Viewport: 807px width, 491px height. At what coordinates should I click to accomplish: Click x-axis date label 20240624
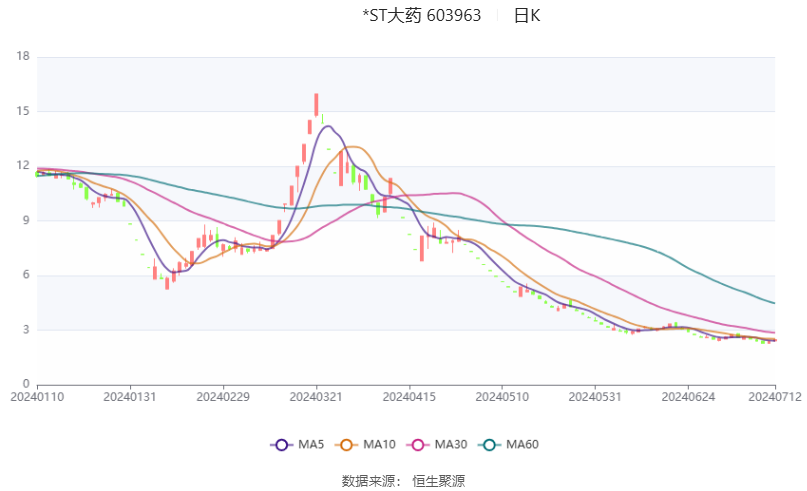[x=688, y=397]
